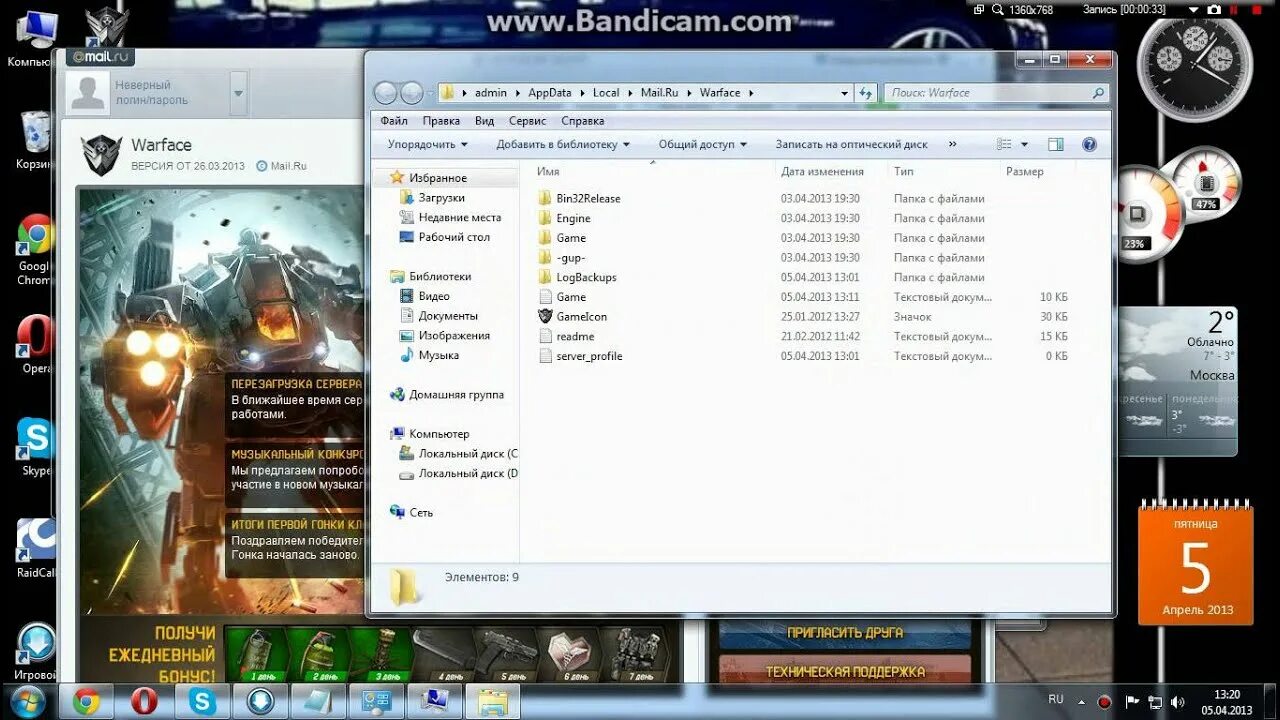The height and width of the screenshot is (720, 1280).
Task: Select the readme text file
Action: 575,336
